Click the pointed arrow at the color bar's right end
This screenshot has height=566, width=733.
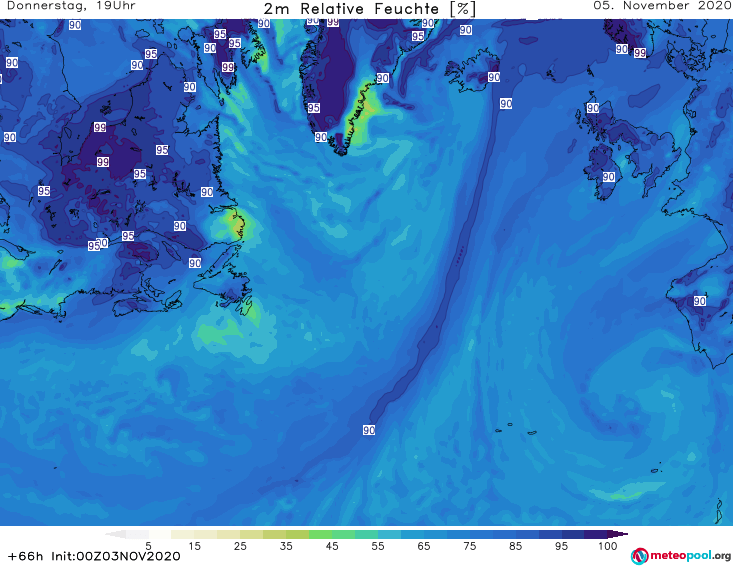coord(618,534)
